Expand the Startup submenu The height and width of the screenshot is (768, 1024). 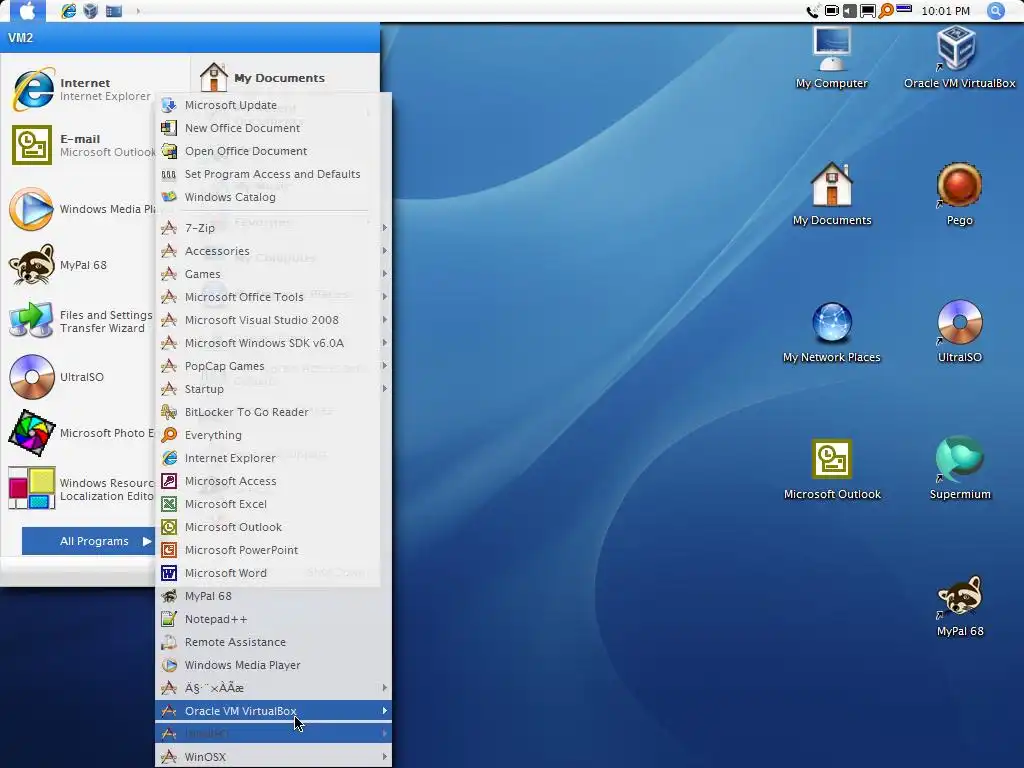pos(273,389)
